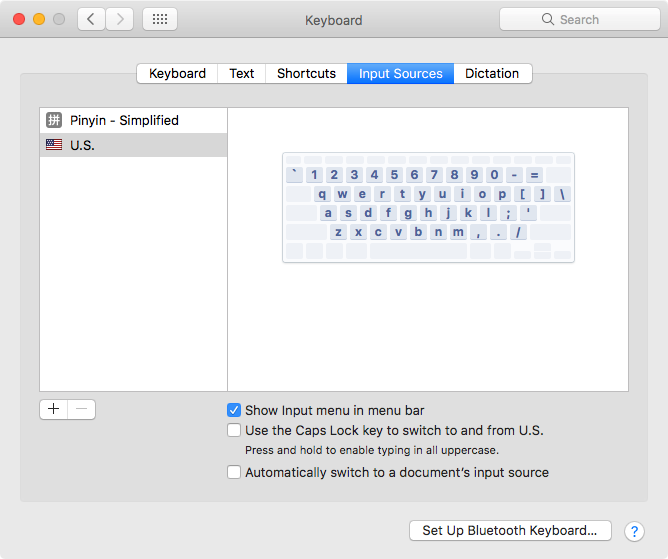The height and width of the screenshot is (559, 668).
Task: Focus the Search field
Action: point(580,19)
